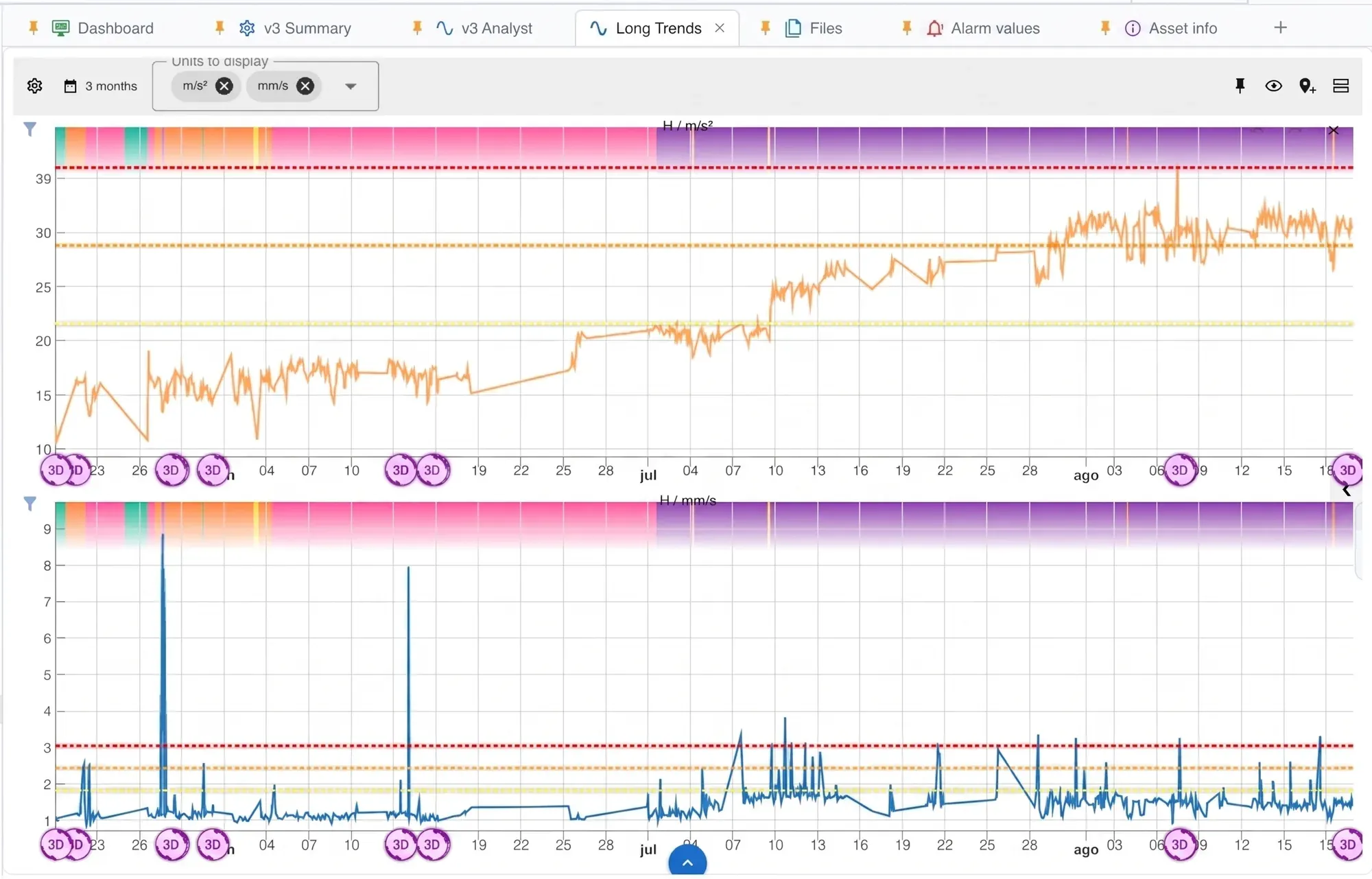Remove the m/s² unit chip
This screenshot has width=1372, height=879.
(x=224, y=86)
